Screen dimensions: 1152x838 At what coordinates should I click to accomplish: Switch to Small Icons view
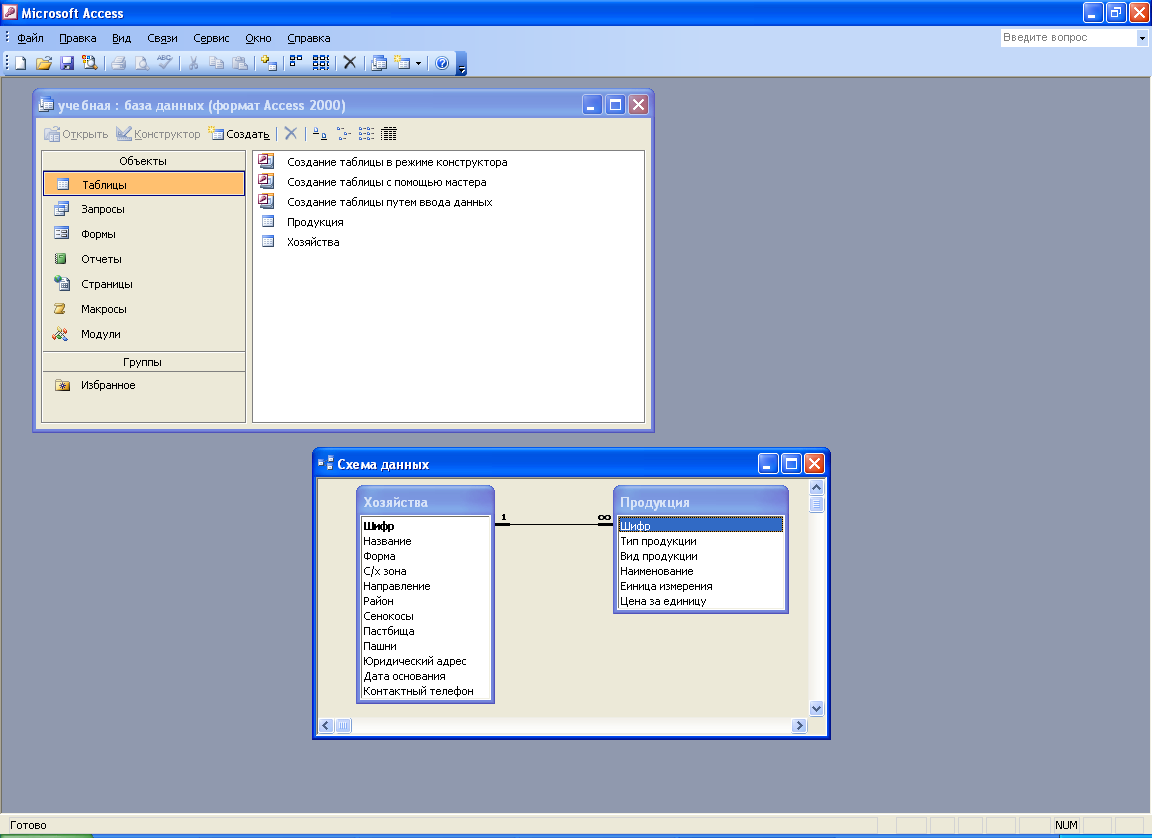(x=343, y=134)
